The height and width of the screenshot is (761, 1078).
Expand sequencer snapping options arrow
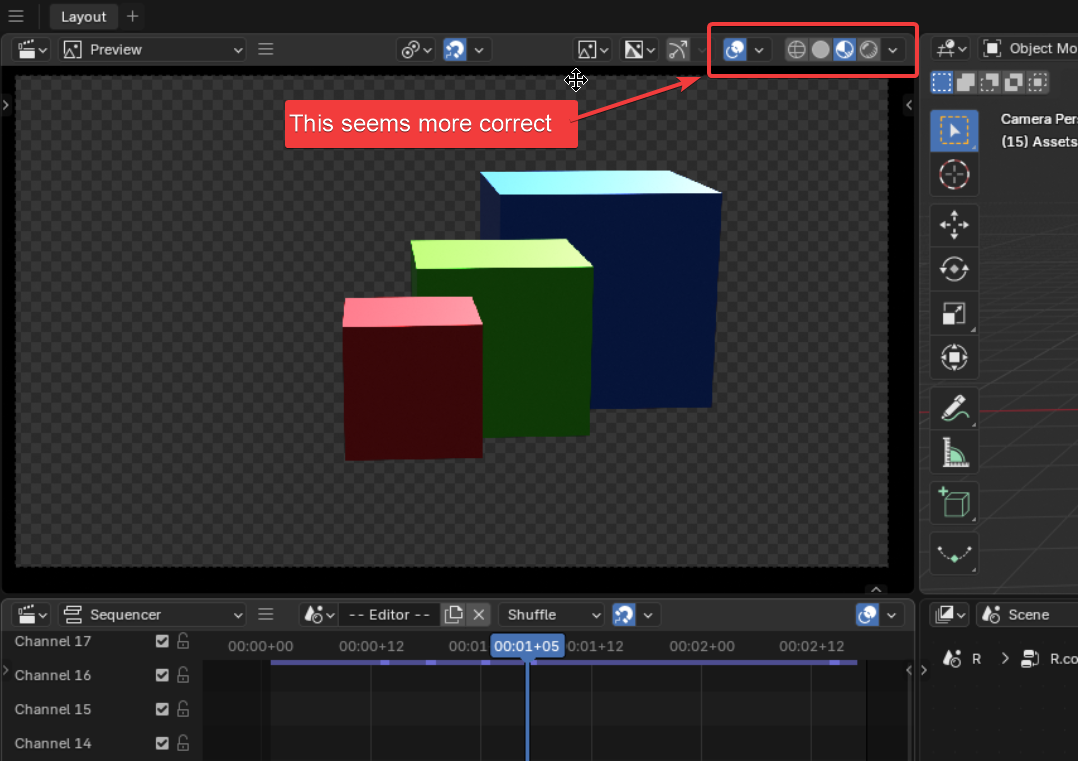tap(648, 615)
